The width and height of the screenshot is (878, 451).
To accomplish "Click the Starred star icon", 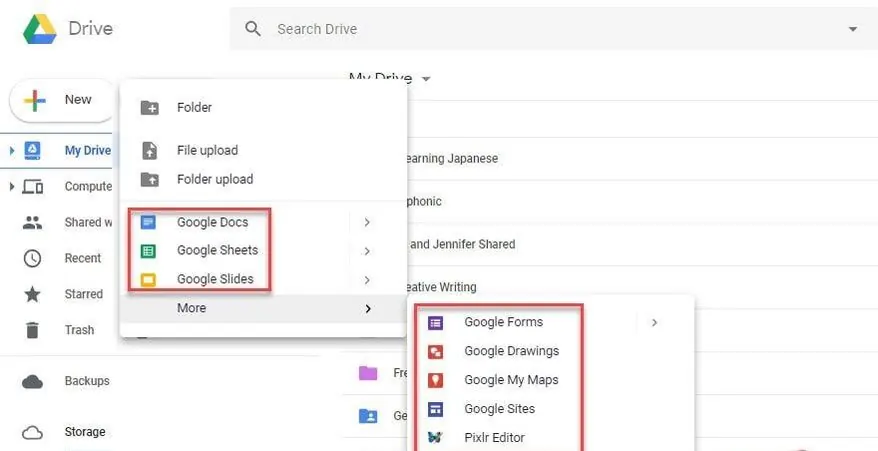I will (x=32, y=294).
